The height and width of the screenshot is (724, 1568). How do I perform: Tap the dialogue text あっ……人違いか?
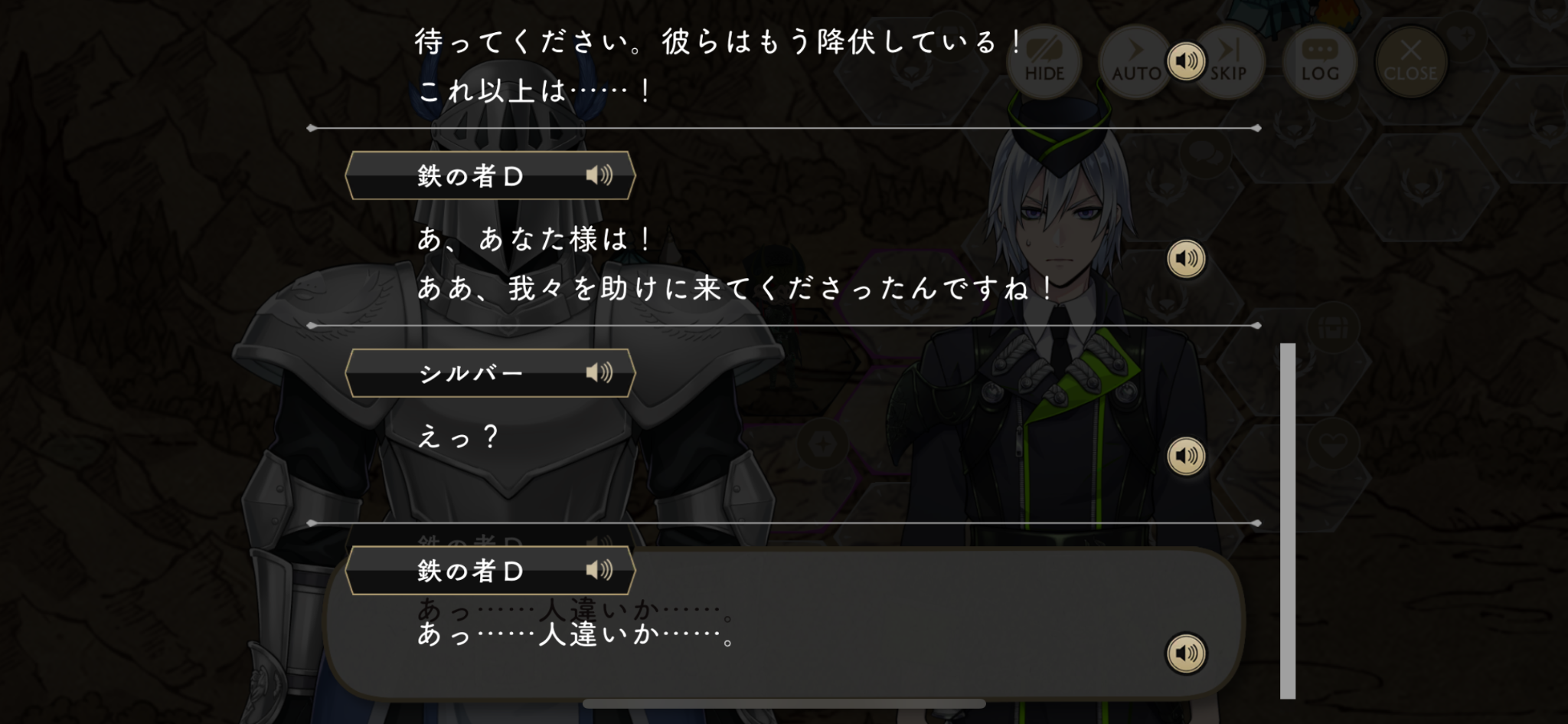[576, 634]
